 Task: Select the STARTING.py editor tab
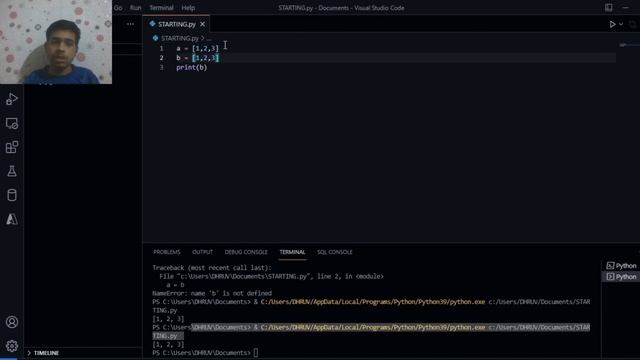[176, 24]
